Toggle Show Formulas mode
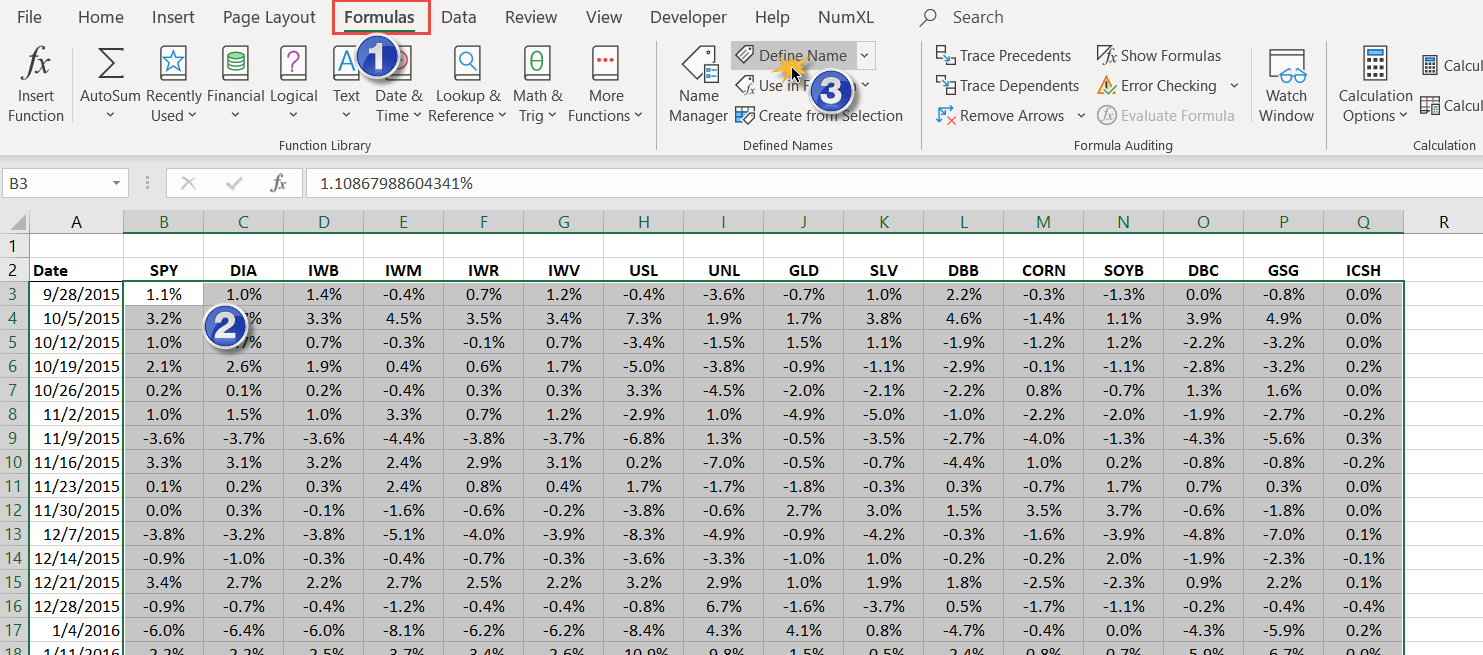The image size is (1483, 655). coord(1159,56)
